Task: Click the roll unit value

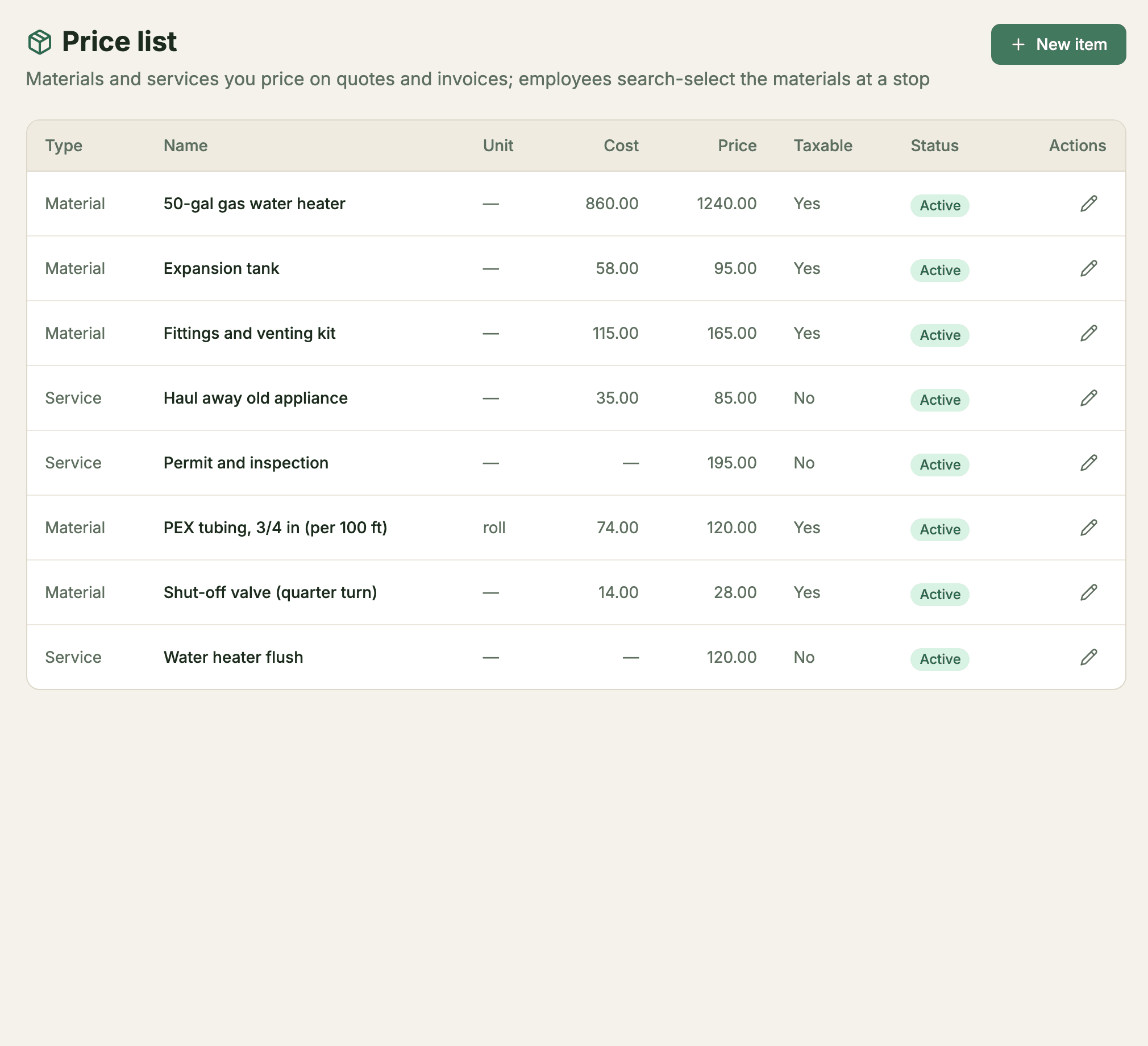Action: (494, 528)
